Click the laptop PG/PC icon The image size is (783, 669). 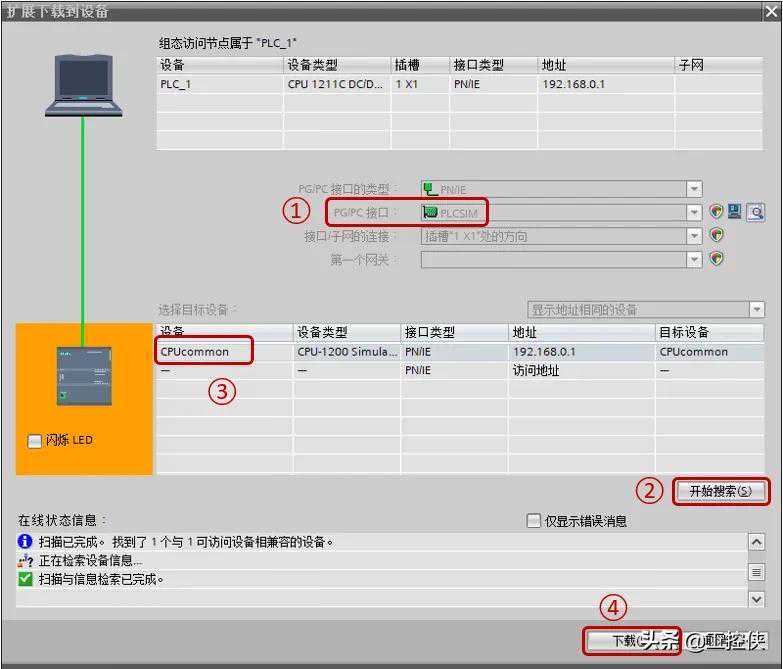coord(83,85)
